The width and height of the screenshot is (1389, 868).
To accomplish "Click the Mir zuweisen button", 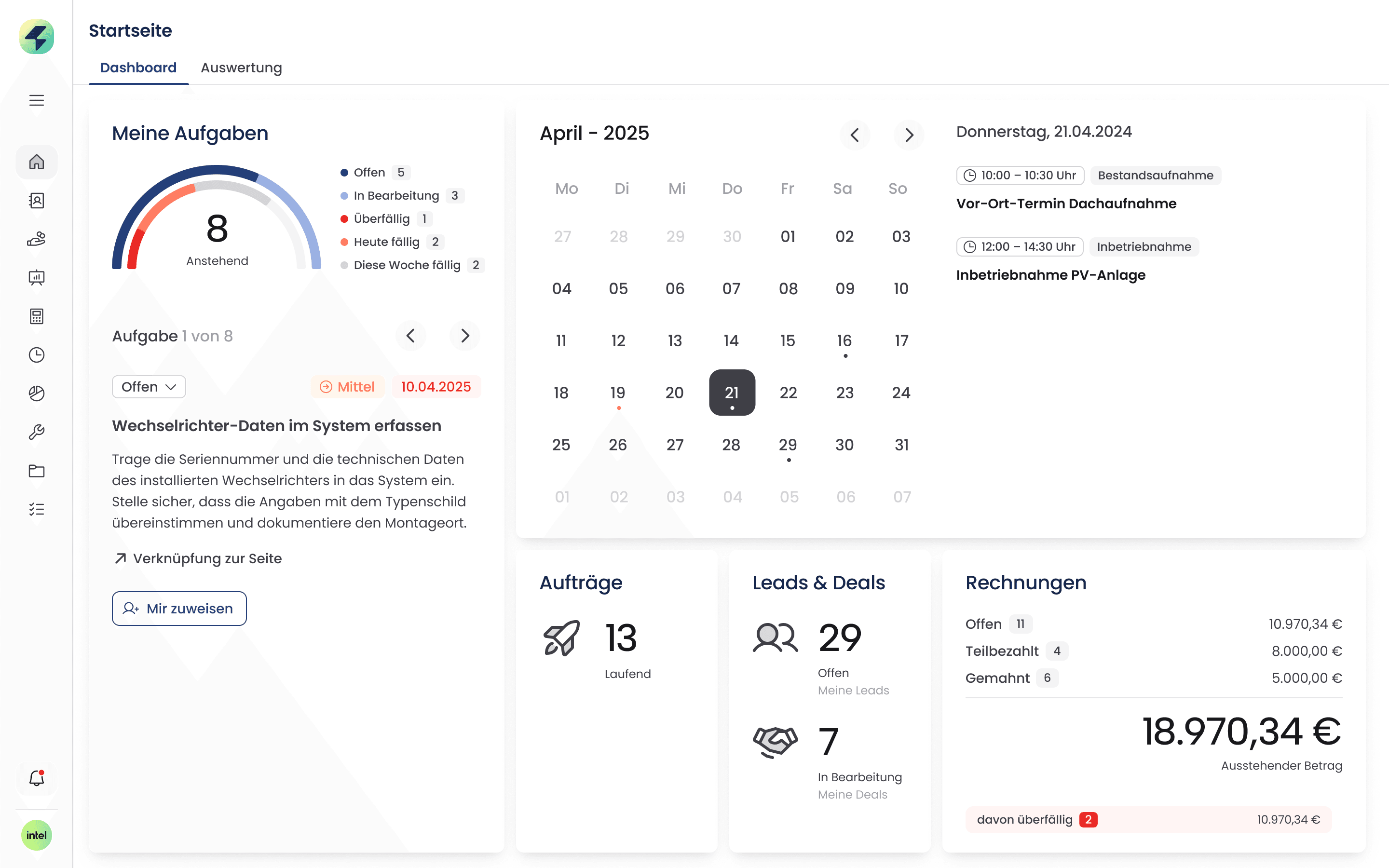I will click(x=179, y=609).
